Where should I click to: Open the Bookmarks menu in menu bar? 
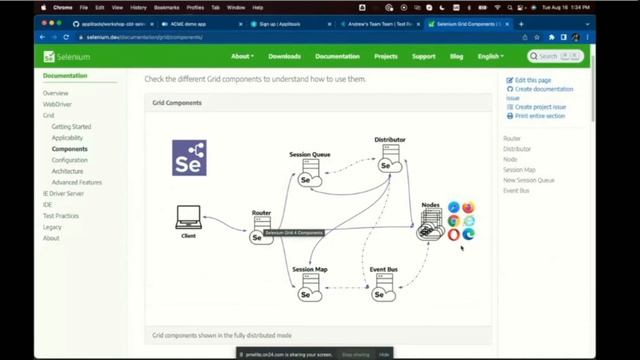coord(167,7)
